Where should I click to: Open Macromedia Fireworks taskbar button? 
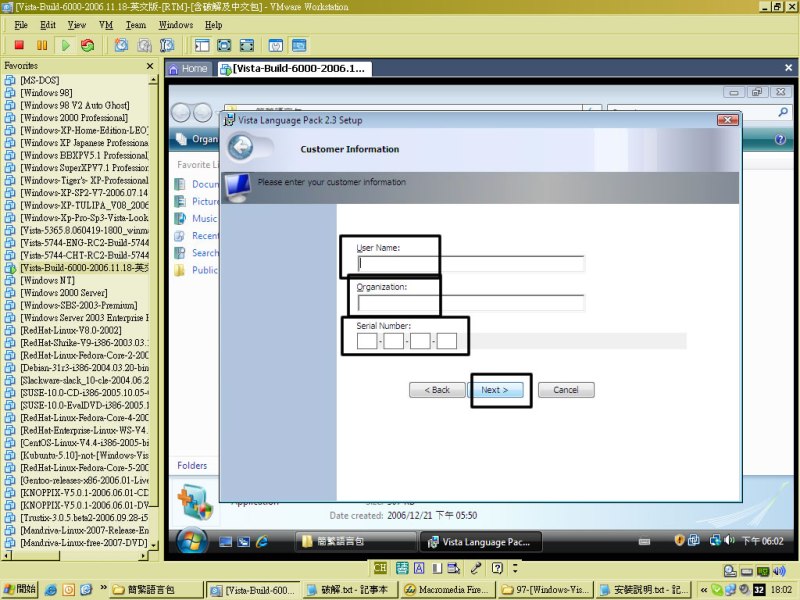point(447,590)
